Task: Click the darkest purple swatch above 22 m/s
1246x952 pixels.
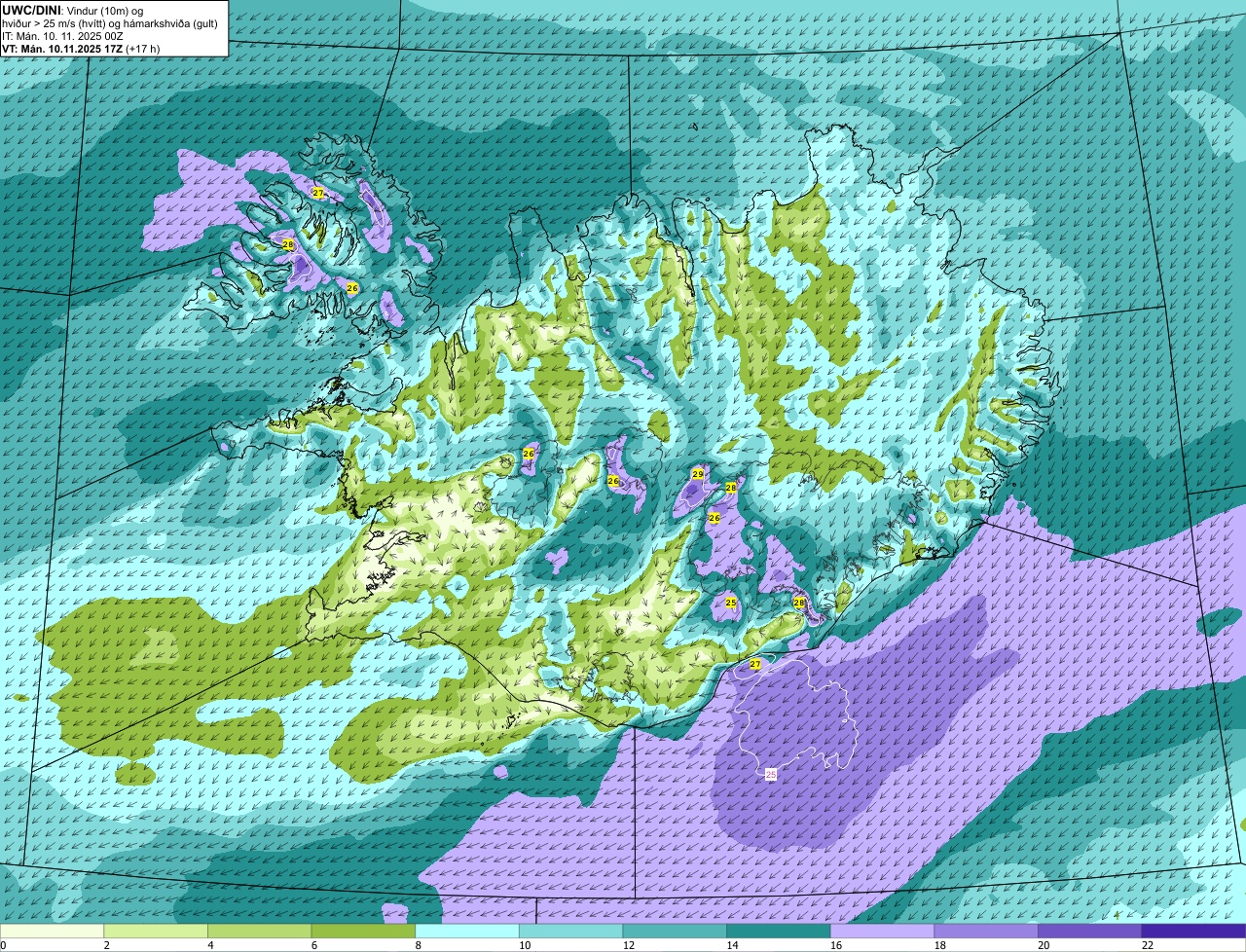Action: (1194, 931)
